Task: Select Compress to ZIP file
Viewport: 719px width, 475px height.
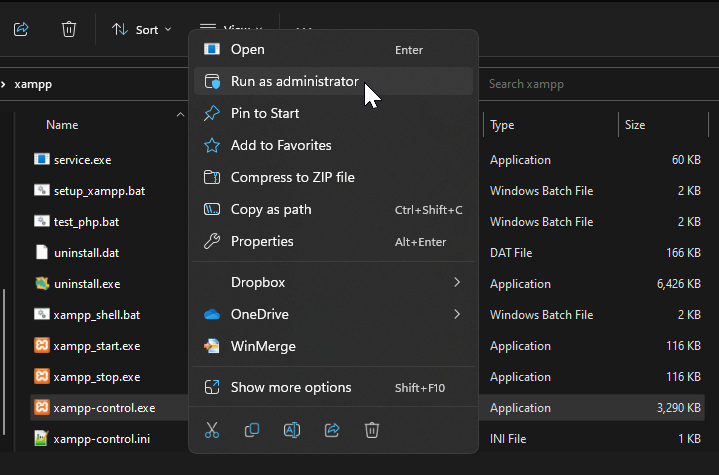Action: click(333, 177)
